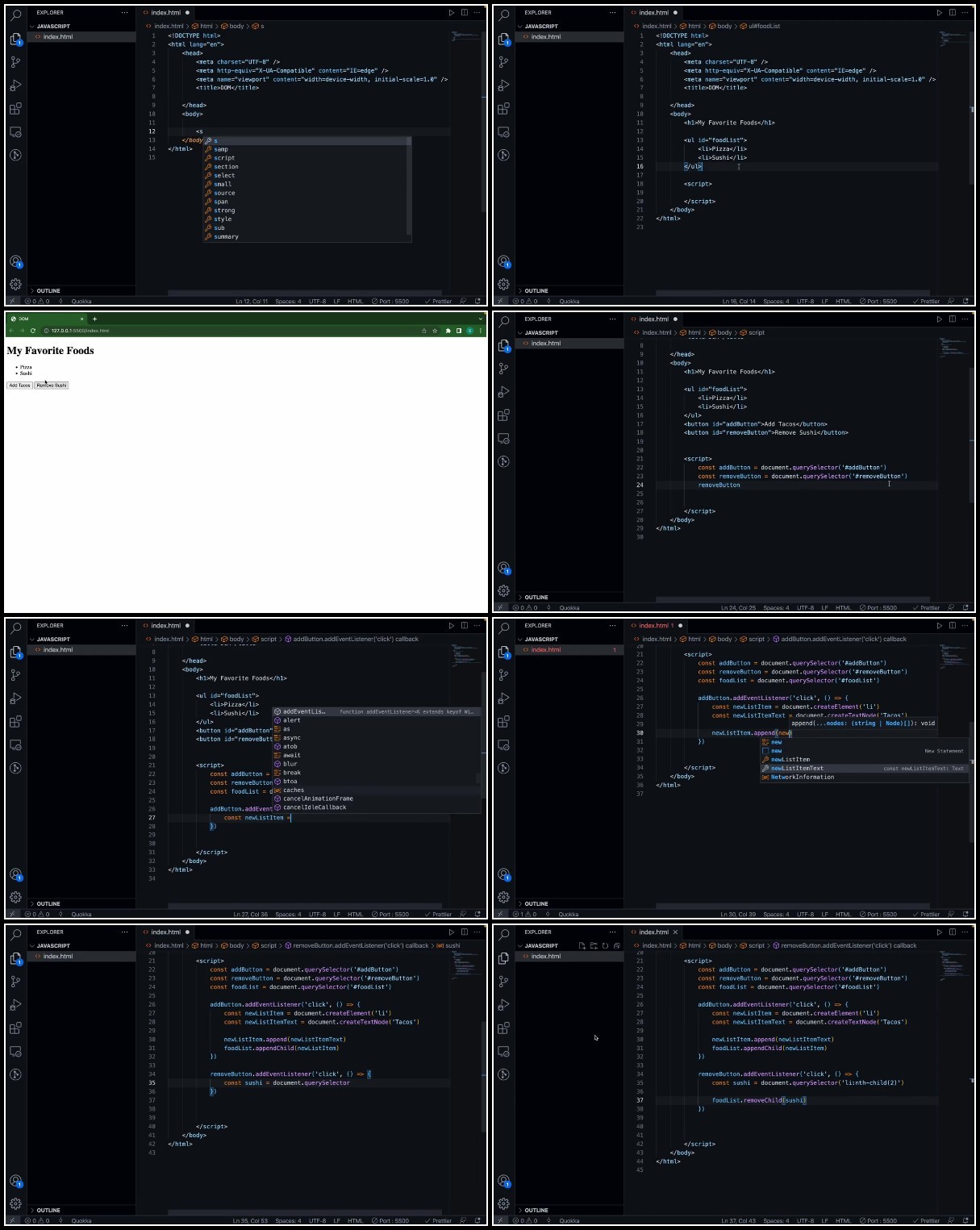The width and height of the screenshot is (980, 1230).
Task: Go back using the browser's back arrow
Action: tap(11, 331)
